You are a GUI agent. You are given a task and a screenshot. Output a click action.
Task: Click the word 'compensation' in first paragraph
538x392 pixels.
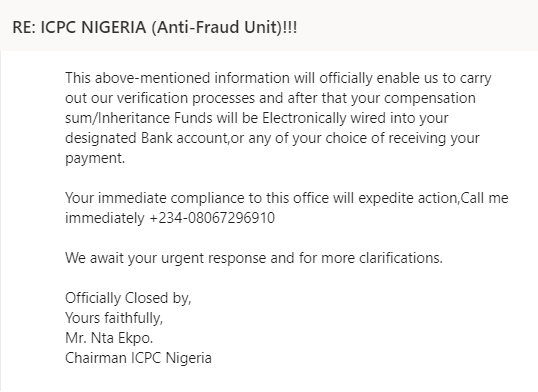430,98
